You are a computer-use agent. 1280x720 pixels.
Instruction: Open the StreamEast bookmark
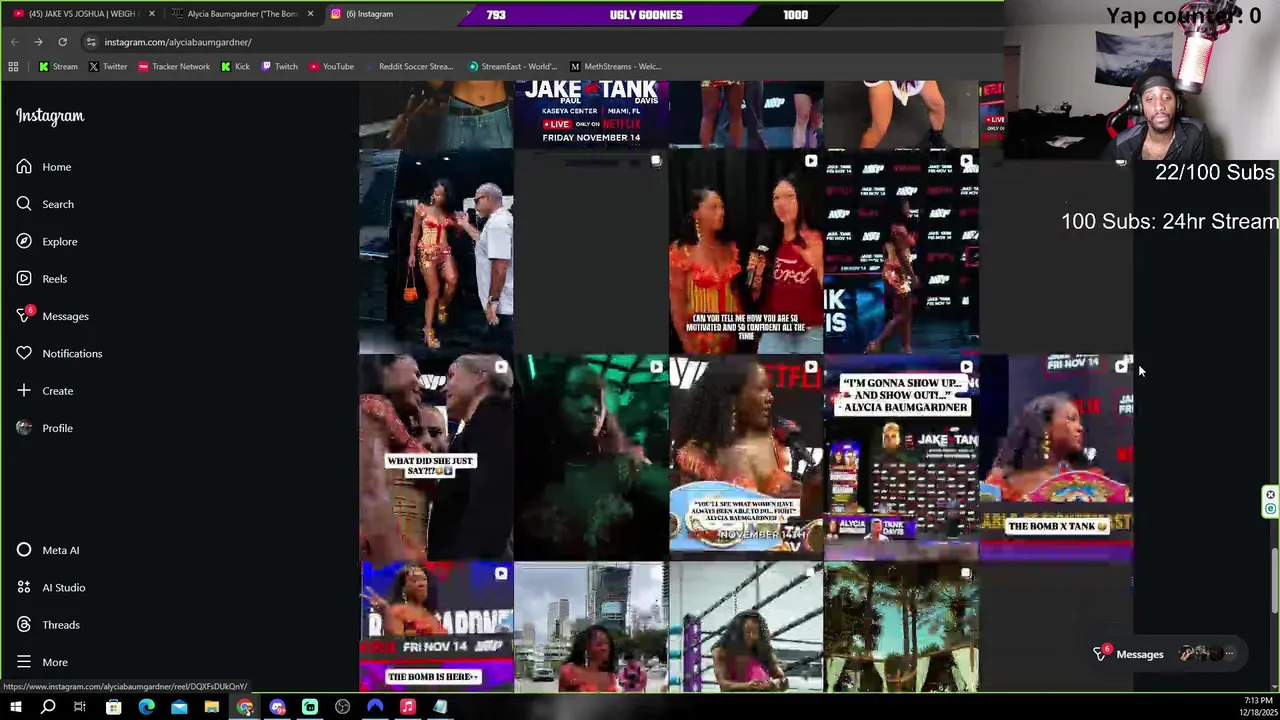[x=512, y=67]
